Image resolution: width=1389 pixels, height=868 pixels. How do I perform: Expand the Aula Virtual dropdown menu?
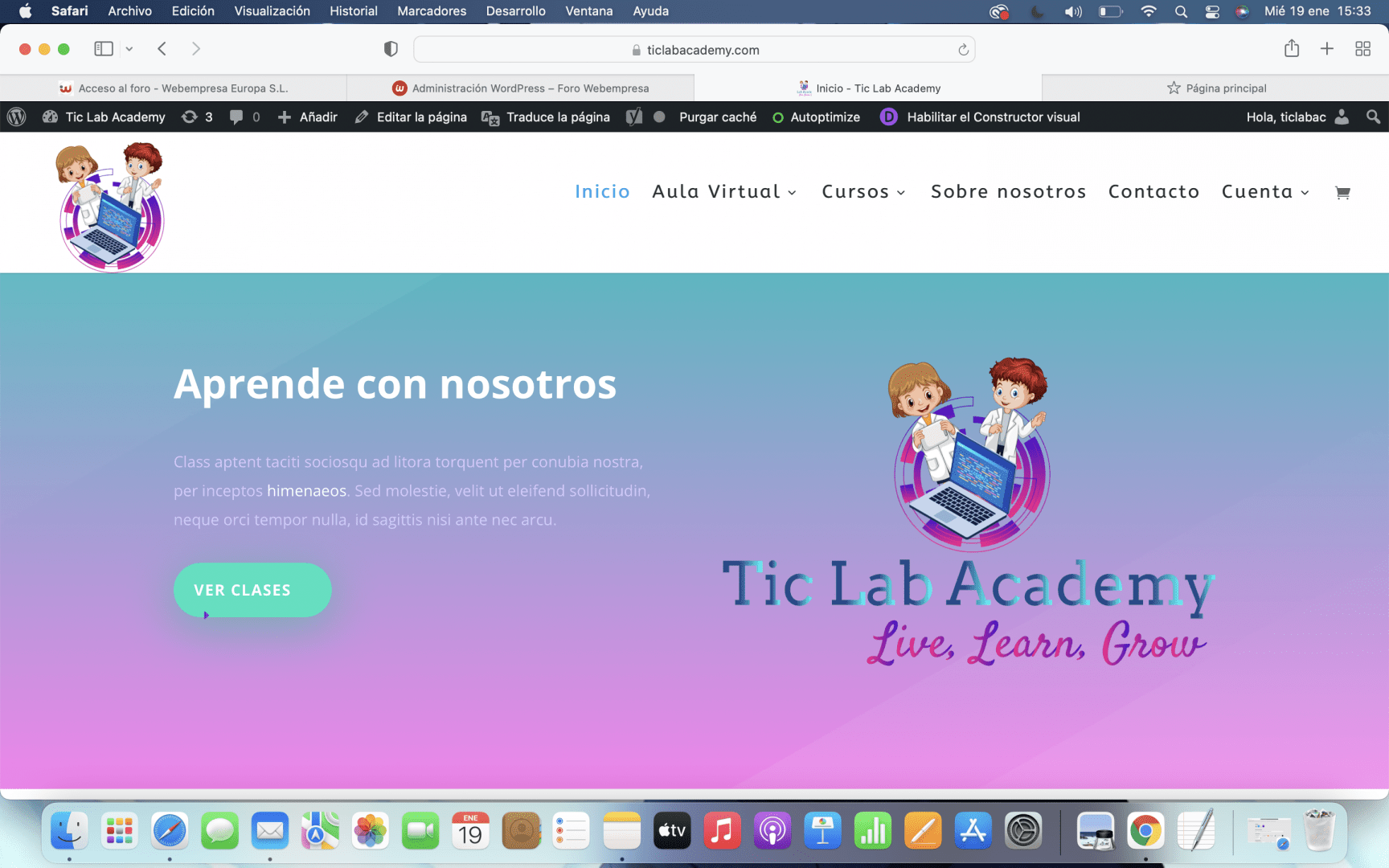[x=724, y=191]
